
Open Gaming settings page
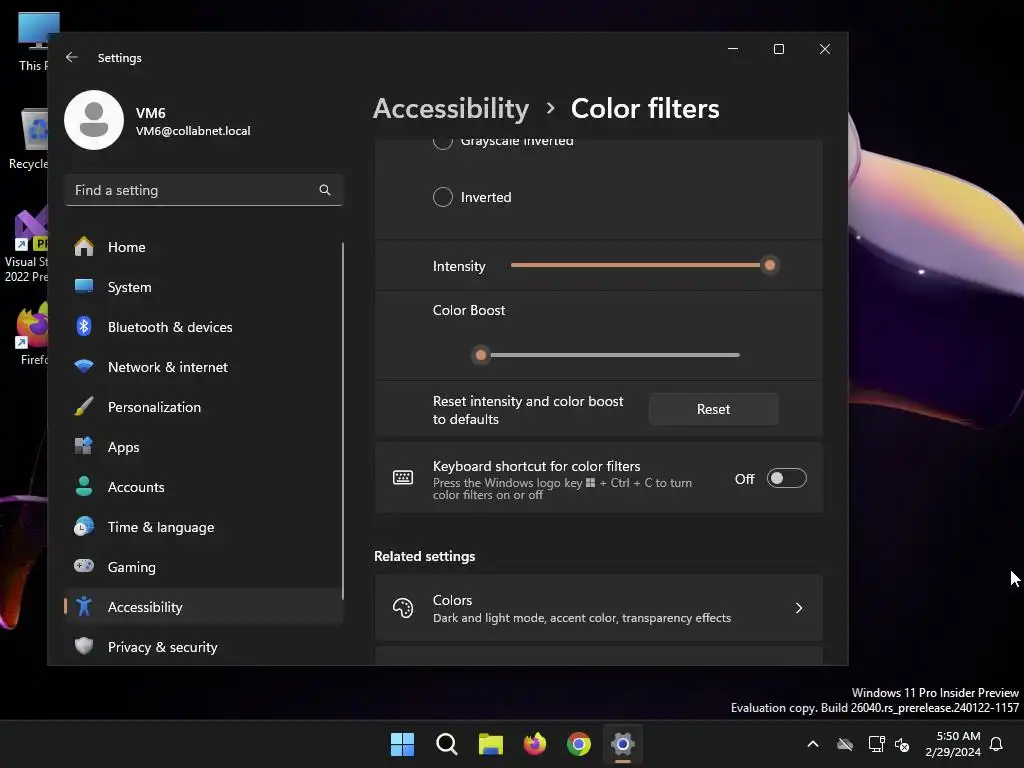203,566
